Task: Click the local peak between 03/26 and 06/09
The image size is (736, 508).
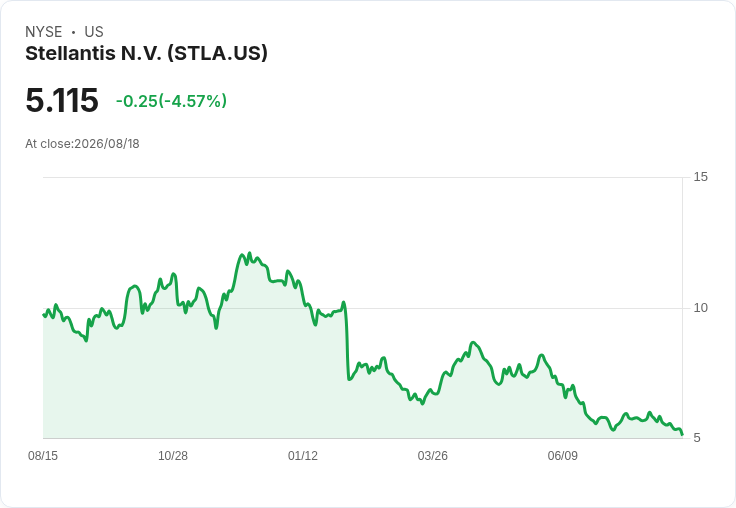Action: point(473,343)
